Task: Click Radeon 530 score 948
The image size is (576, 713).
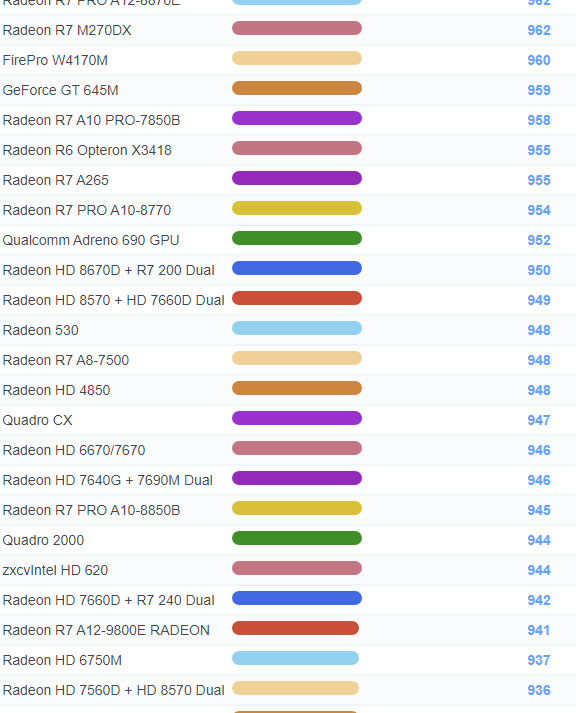Action: 539,330
